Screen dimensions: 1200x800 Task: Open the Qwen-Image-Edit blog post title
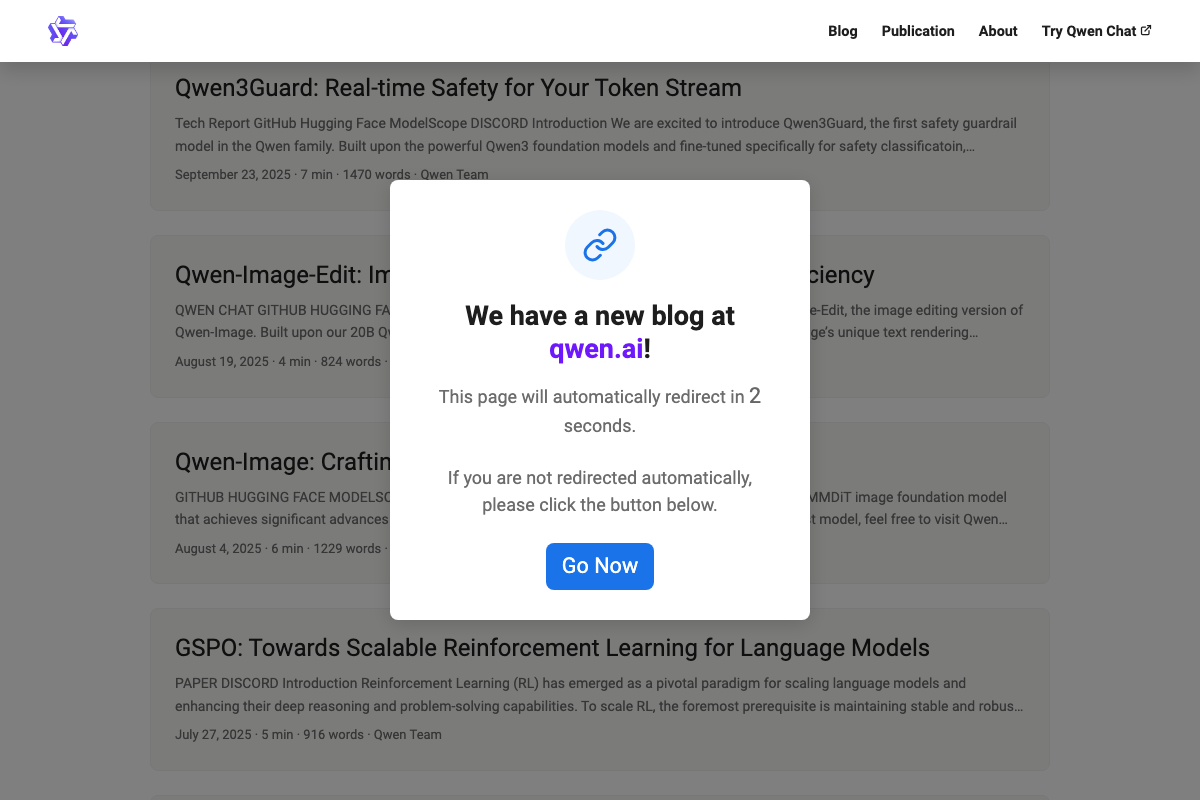(282, 275)
